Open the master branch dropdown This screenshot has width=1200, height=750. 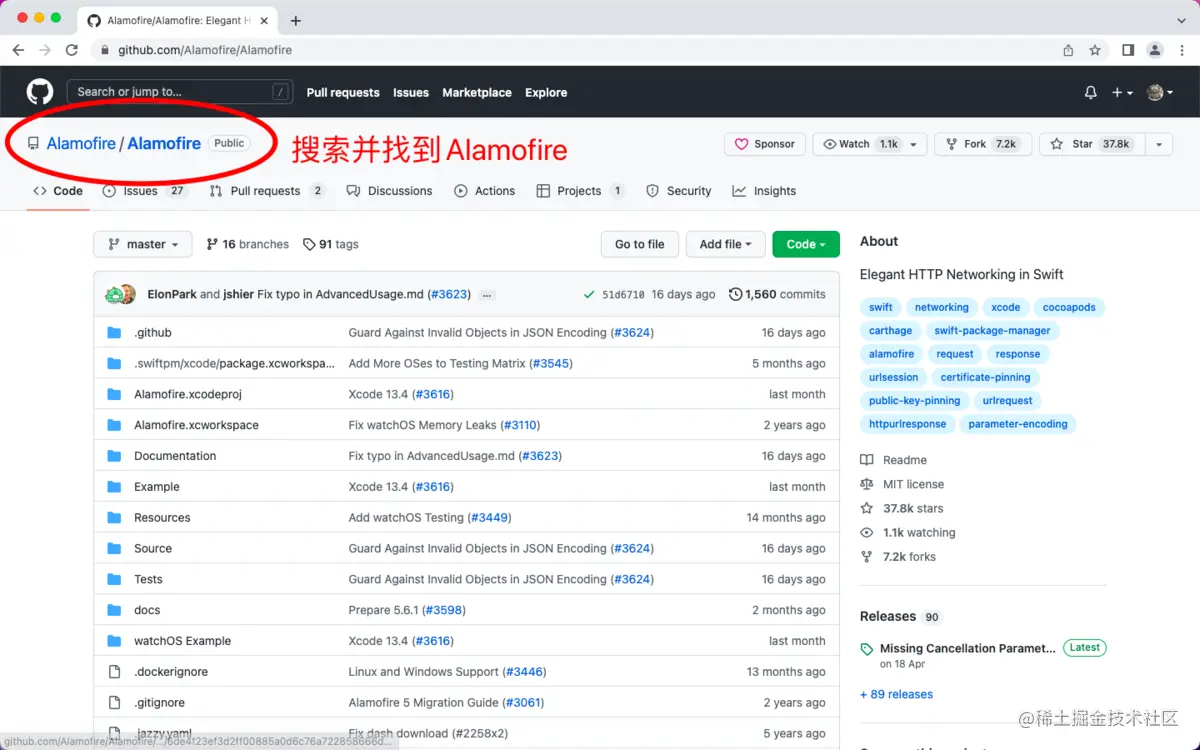(x=141, y=244)
